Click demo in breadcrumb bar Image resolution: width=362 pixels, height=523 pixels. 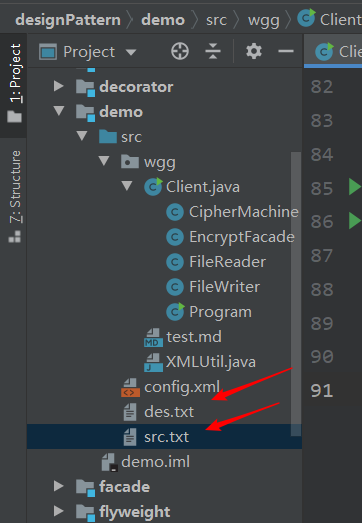(x=163, y=20)
